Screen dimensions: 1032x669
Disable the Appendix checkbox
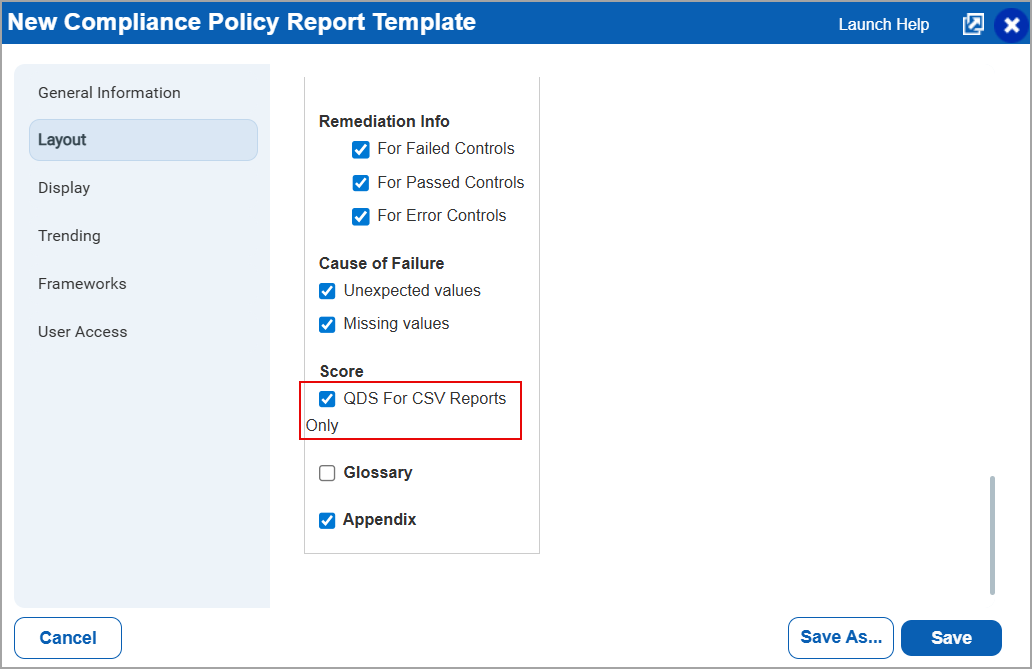(327, 519)
